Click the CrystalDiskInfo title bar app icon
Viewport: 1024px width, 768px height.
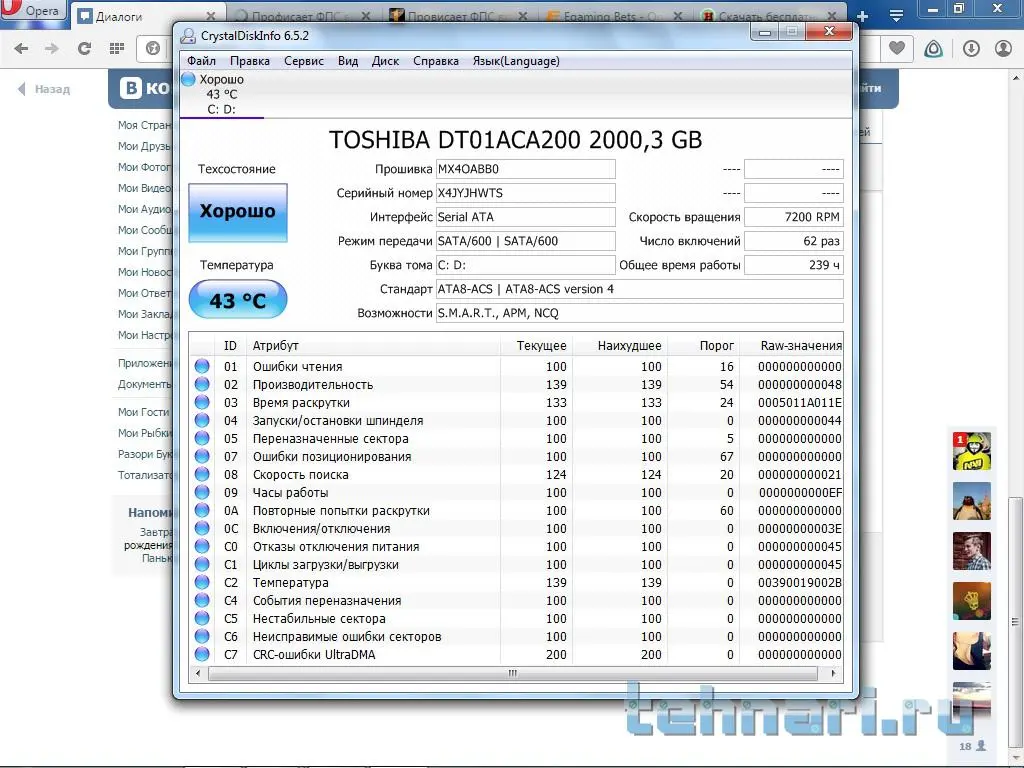(x=188, y=36)
